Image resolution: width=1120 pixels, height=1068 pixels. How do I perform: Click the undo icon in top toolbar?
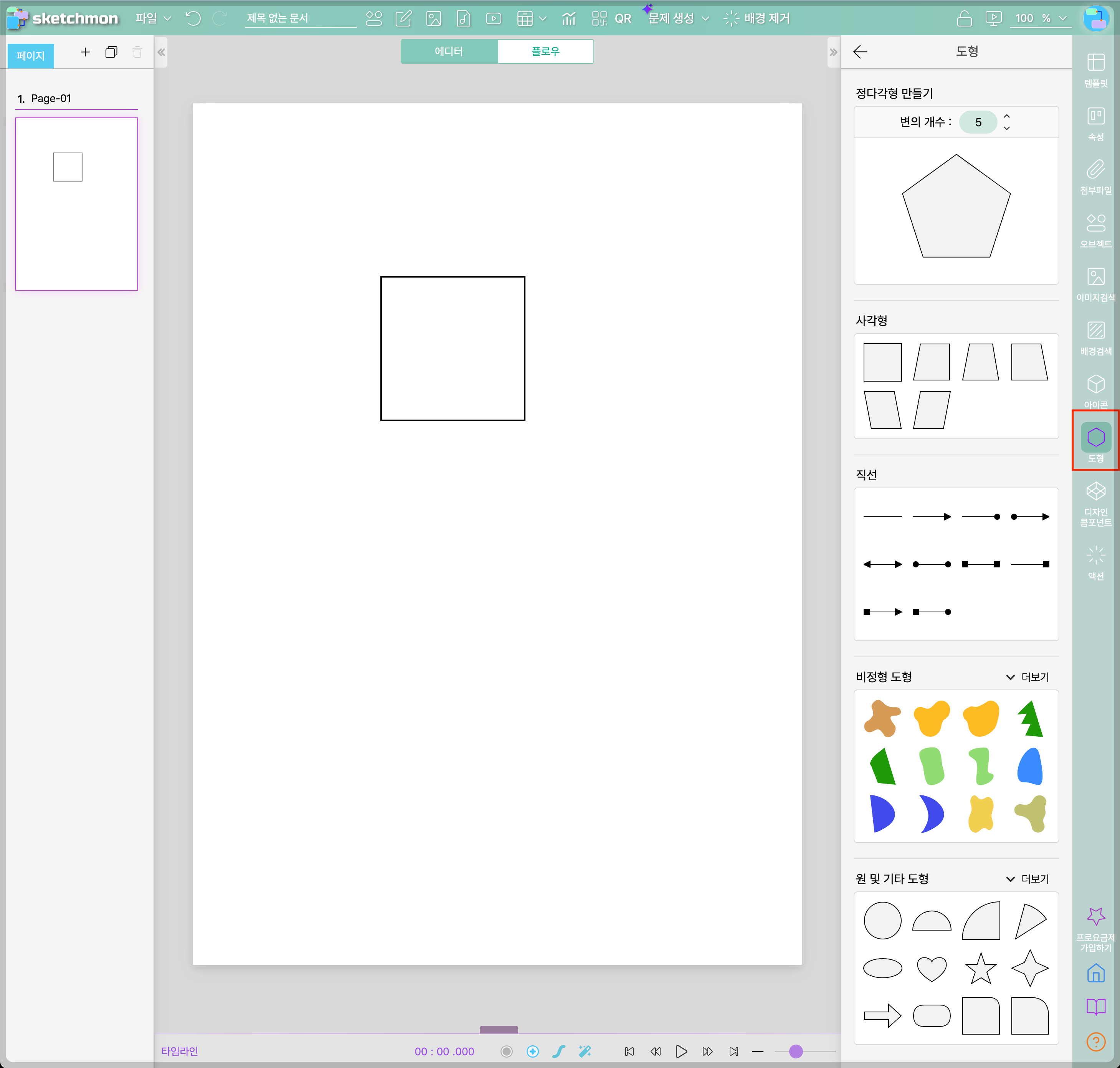click(x=193, y=19)
